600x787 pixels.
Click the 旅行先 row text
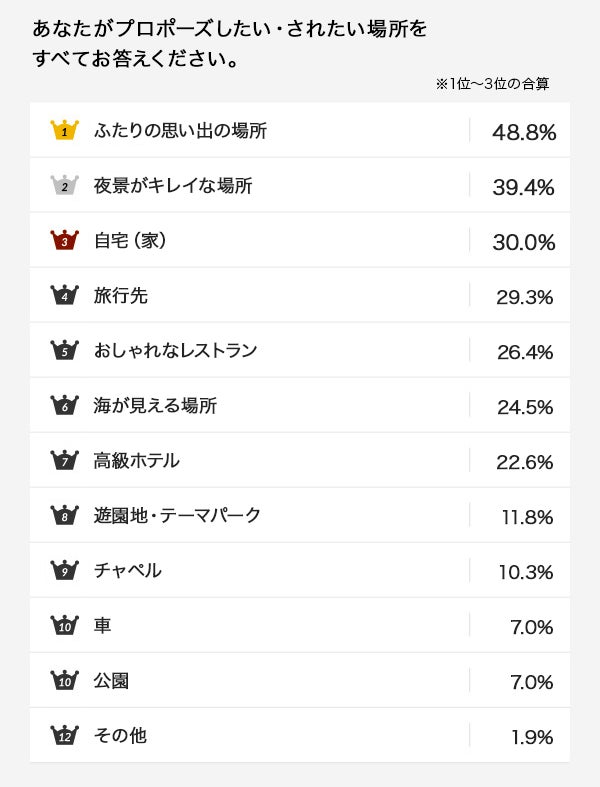click(121, 295)
